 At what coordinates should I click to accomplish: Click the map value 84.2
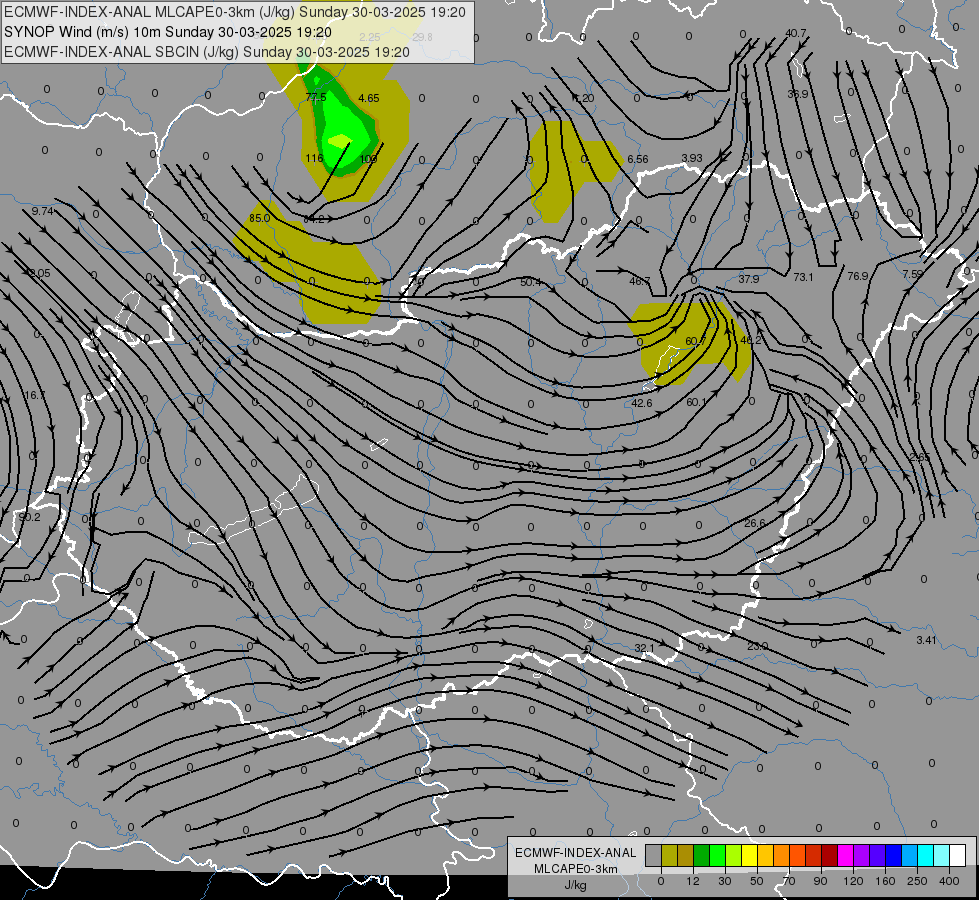point(314,219)
